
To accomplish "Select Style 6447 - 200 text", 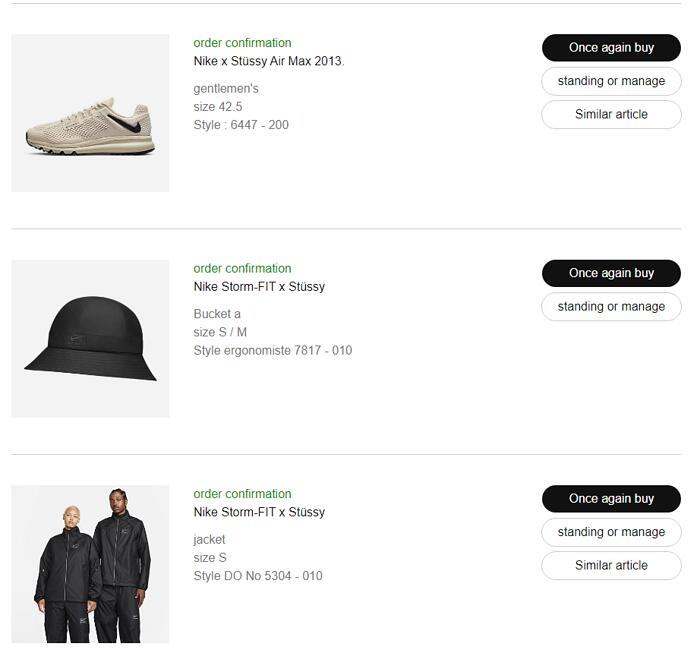I will tap(241, 125).
